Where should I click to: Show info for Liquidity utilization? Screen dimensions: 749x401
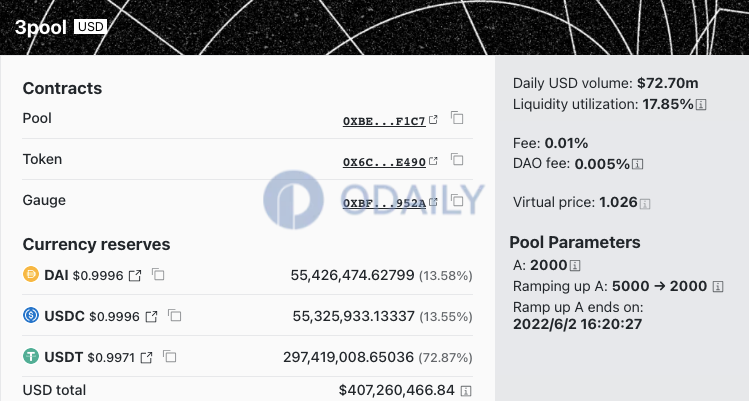pyautogui.click(x=701, y=104)
